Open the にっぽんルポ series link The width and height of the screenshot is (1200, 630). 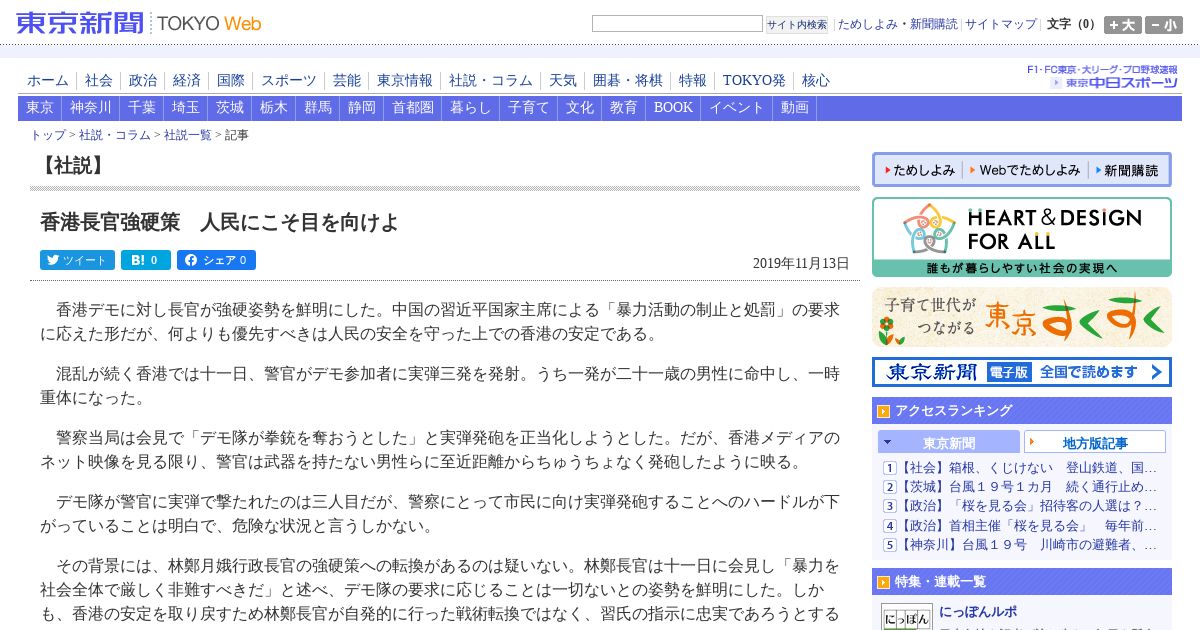click(978, 612)
